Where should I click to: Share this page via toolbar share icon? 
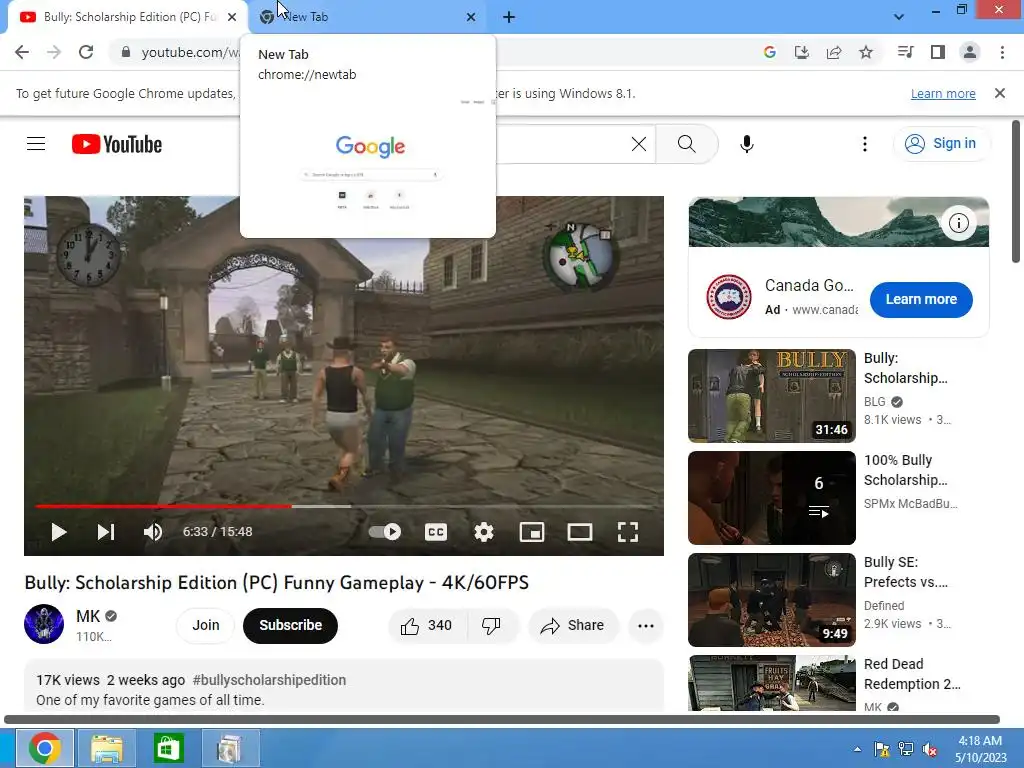tap(834, 52)
